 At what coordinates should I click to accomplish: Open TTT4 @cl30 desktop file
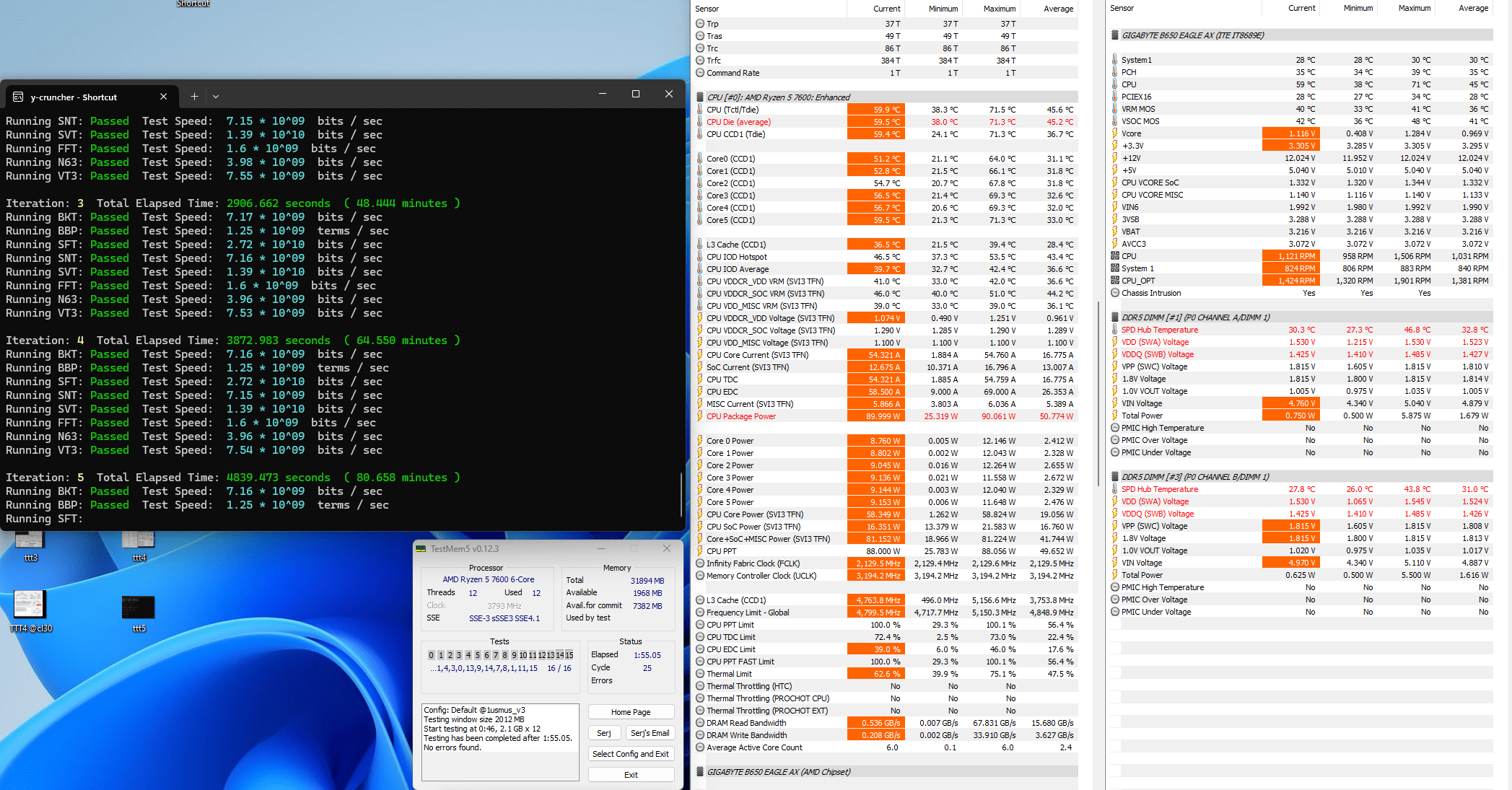30,611
